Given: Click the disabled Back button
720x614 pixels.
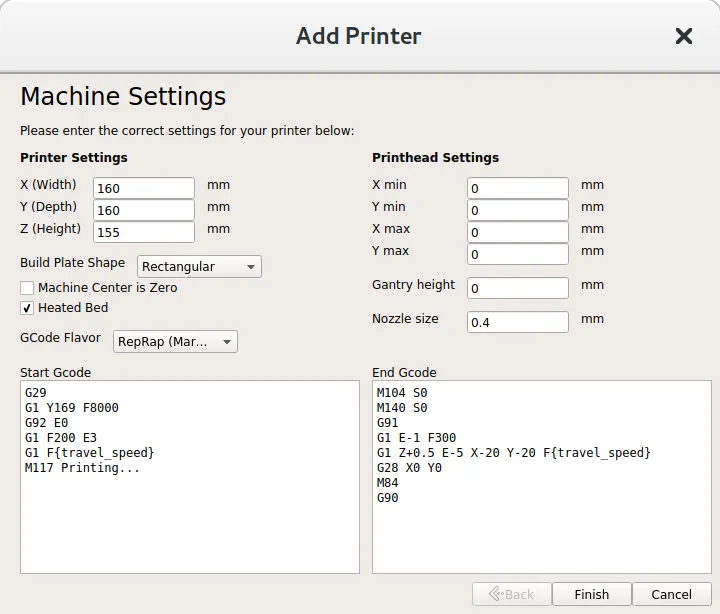Looking at the screenshot, I should pos(512,594).
